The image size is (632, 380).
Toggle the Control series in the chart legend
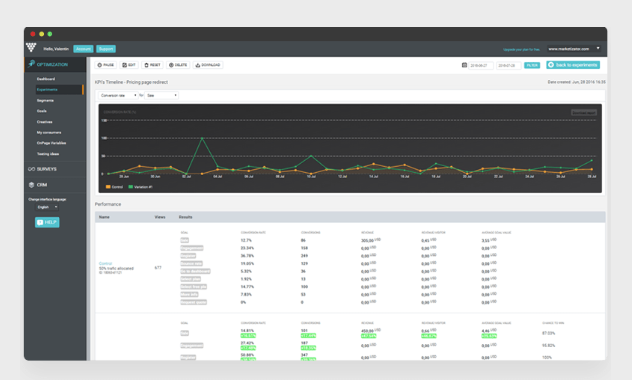tap(114, 187)
